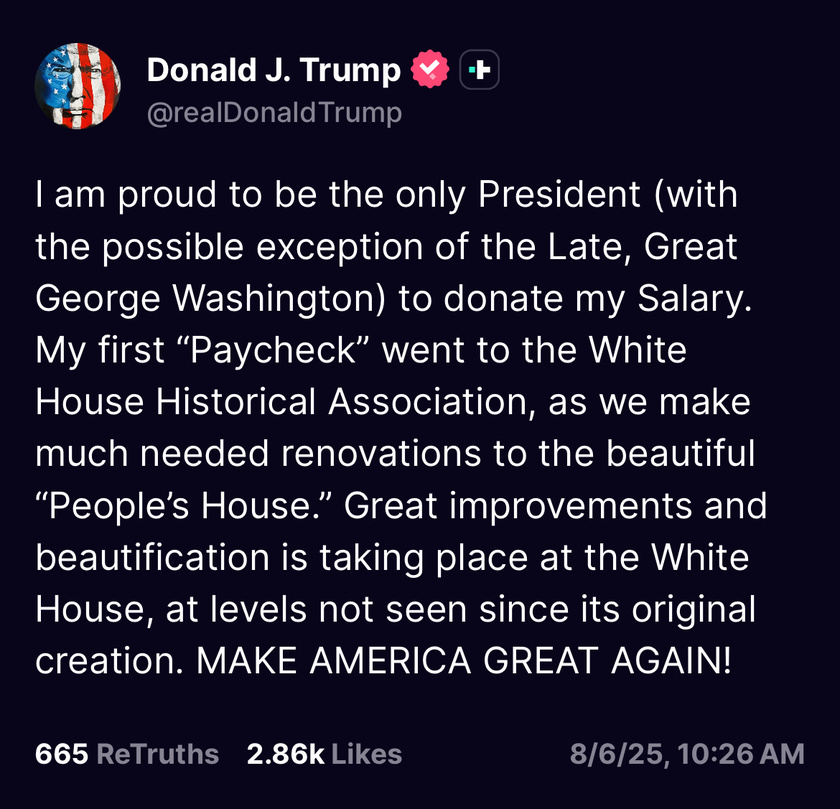Click the word "Salary." in the post
This screenshot has width=840, height=809.
point(695,298)
